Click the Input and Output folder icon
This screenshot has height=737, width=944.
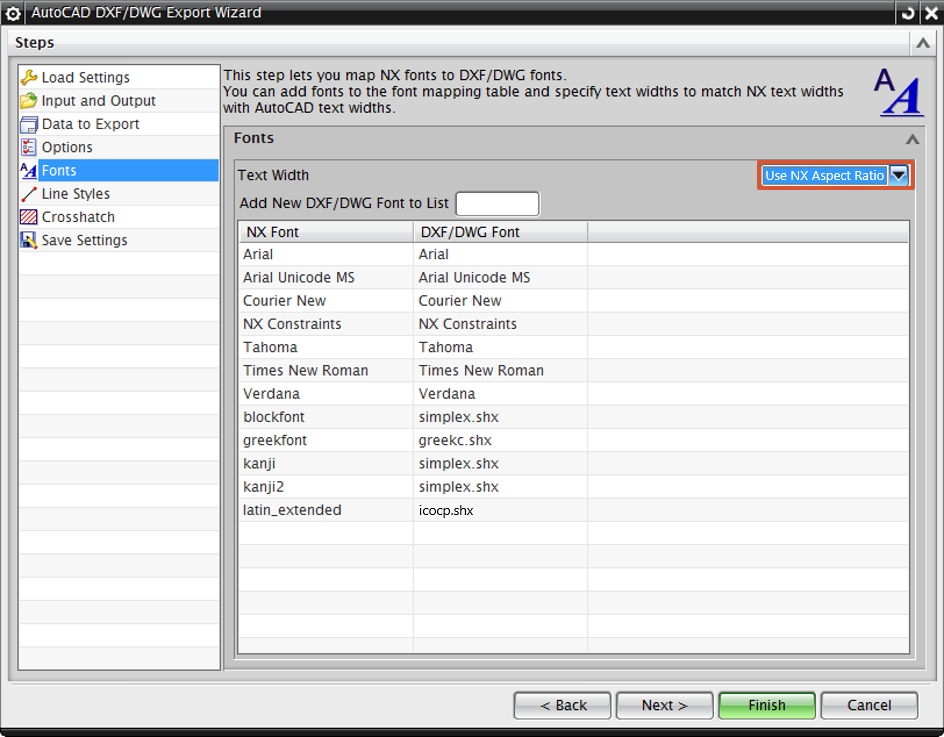(x=29, y=101)
